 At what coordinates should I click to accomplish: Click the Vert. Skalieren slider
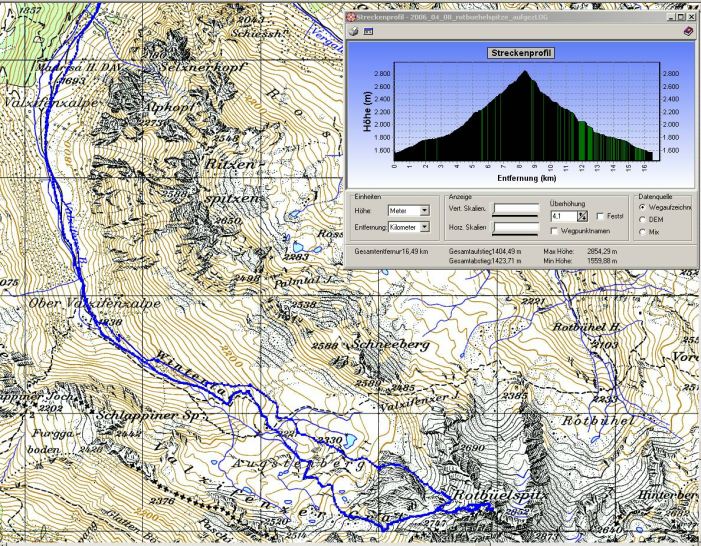coord(515,210)
